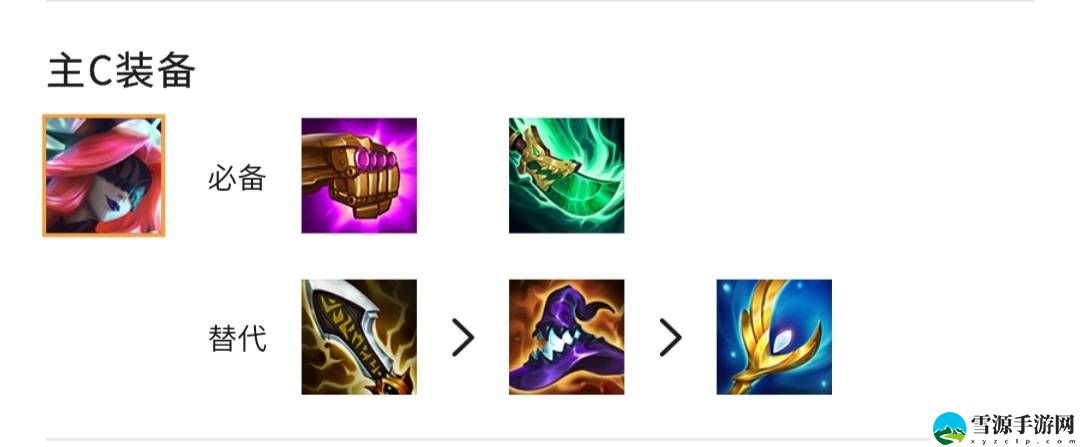This screenshot has width=1080, height=447.
Task: Click the 主C装备 section heading
Action: (121, 71)
